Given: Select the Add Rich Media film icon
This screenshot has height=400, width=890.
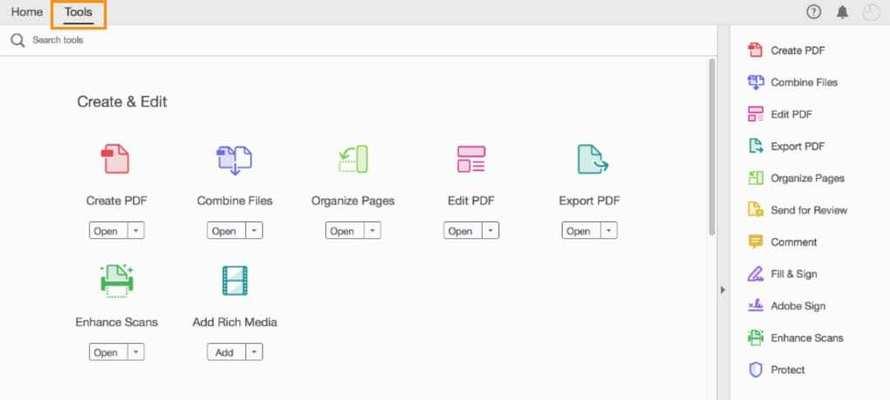Looking at the screenshot, I should [234, 280].
